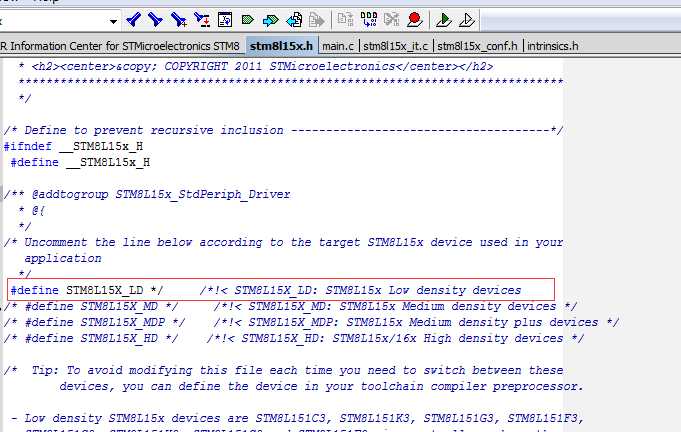This screenshot has width=681, height=432.
Task: Switch to the main.c tab
Action: click(x=338, y=46)
